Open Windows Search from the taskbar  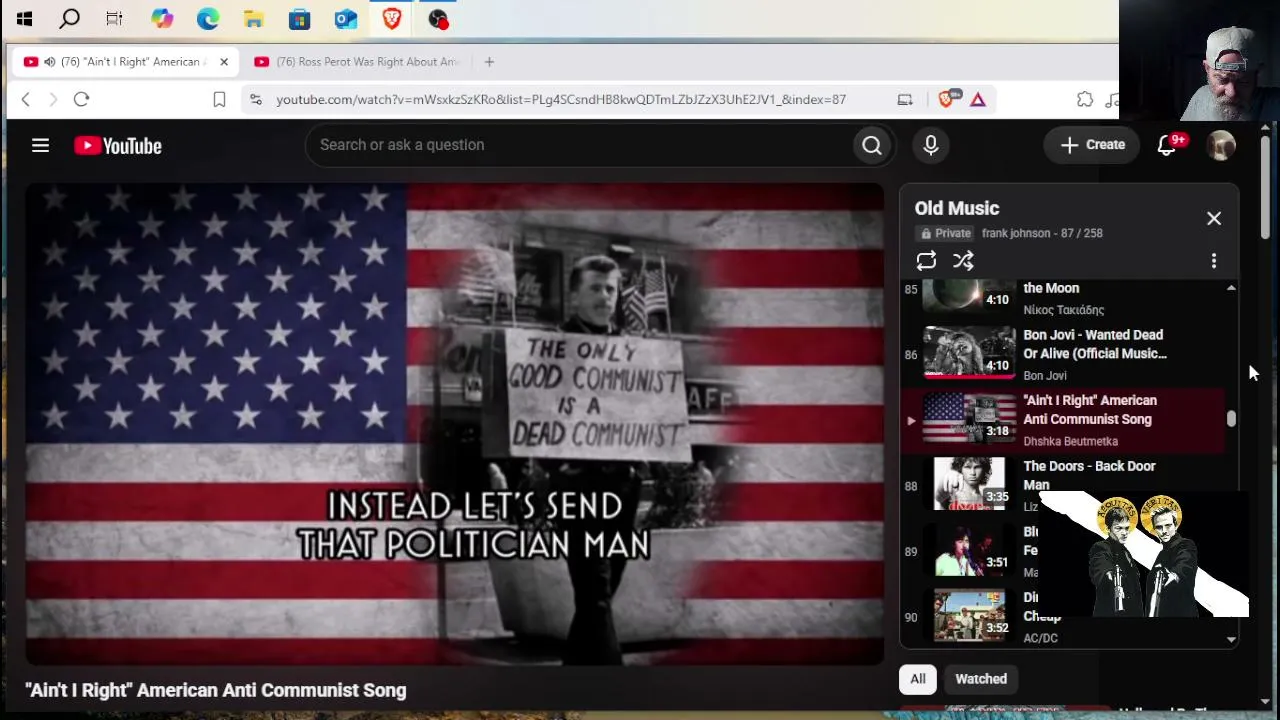pyautogui.click(x=69, y=18)
